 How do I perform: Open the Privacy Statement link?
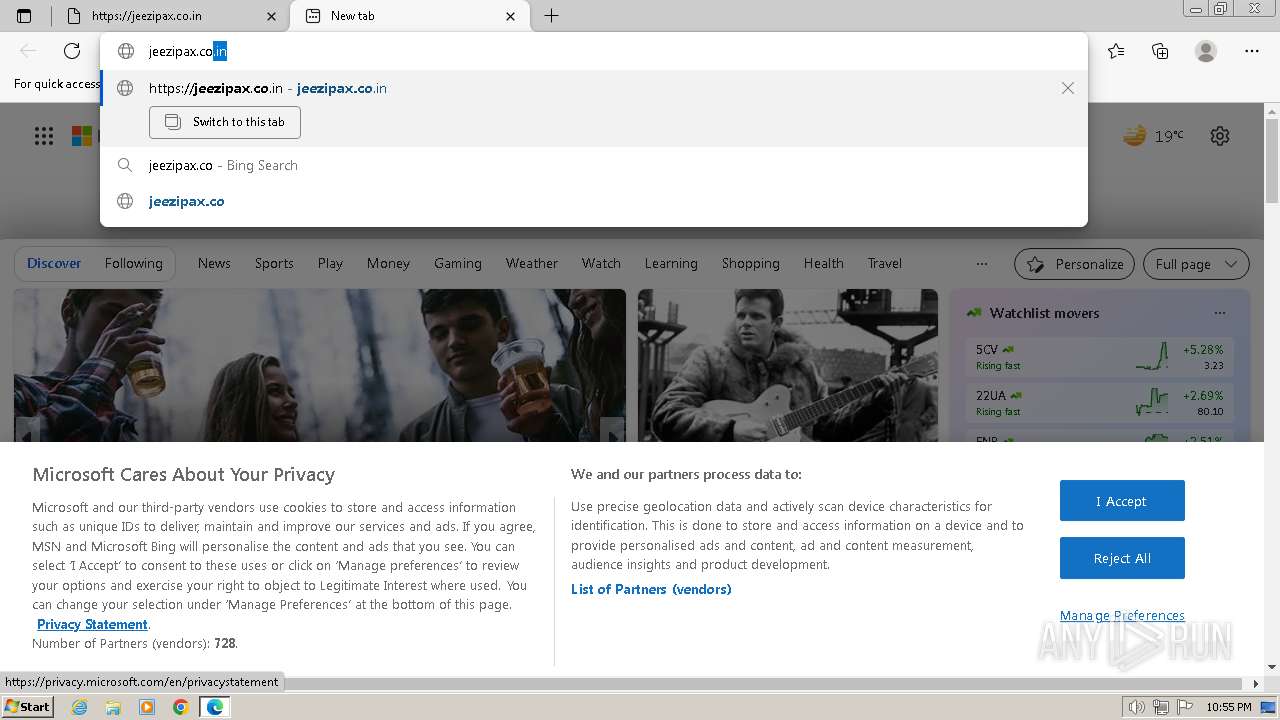point(92,624)
